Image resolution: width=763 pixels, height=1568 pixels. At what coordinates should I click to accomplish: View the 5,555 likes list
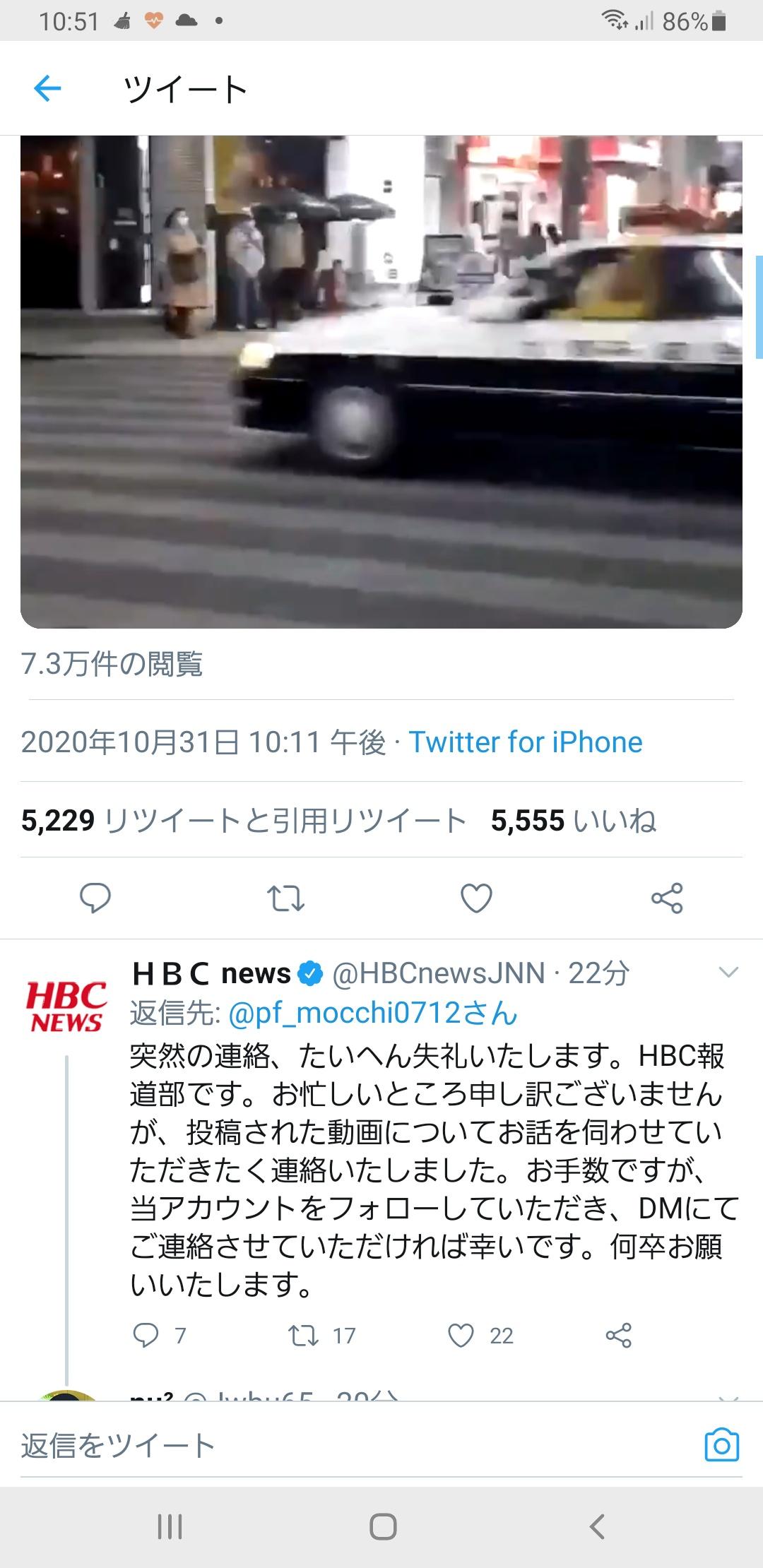click(x=574, y=820)
